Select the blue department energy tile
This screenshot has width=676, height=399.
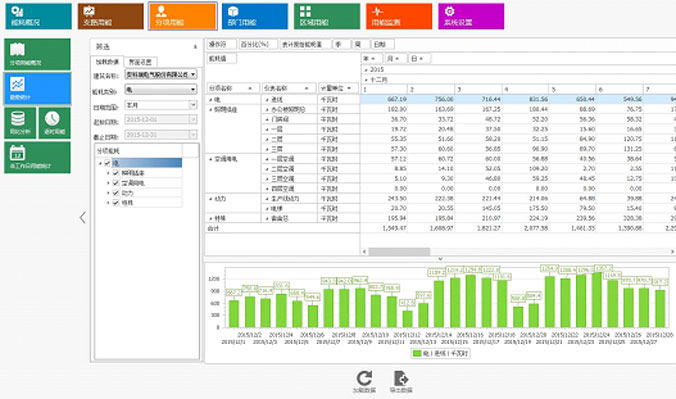pos(255,16)
